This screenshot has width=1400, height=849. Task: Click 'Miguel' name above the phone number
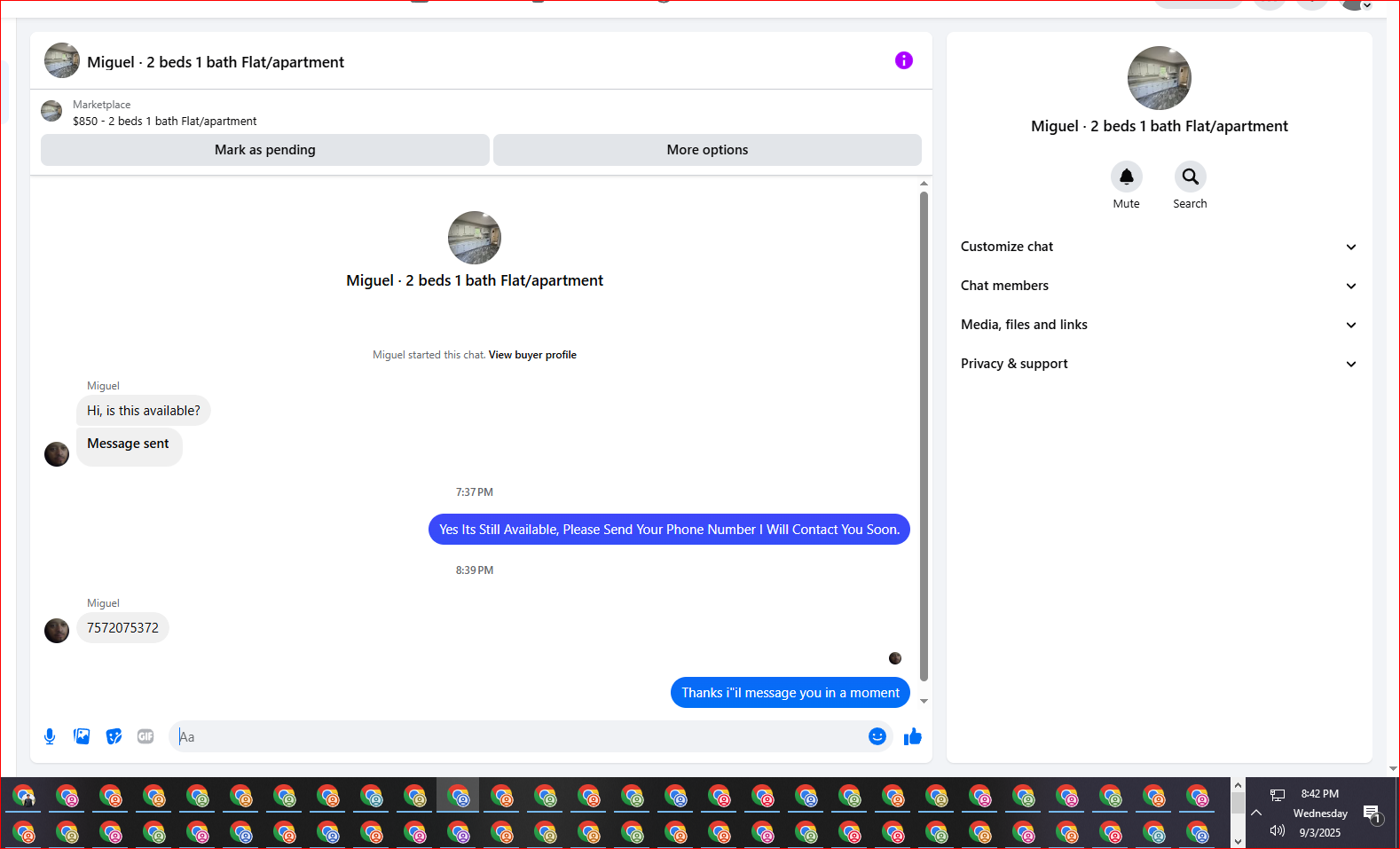(x=103, y=603)
